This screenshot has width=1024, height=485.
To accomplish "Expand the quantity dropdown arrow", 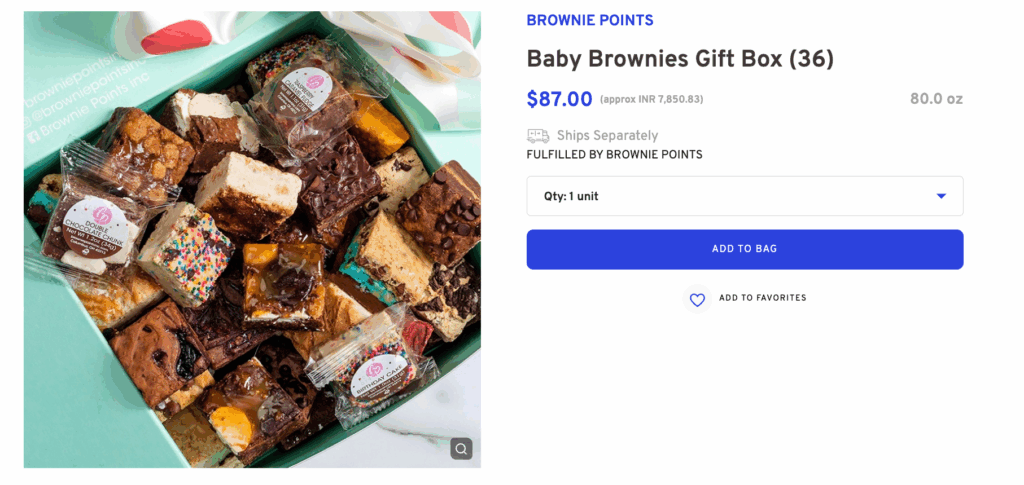I will (x=941, y=196).
